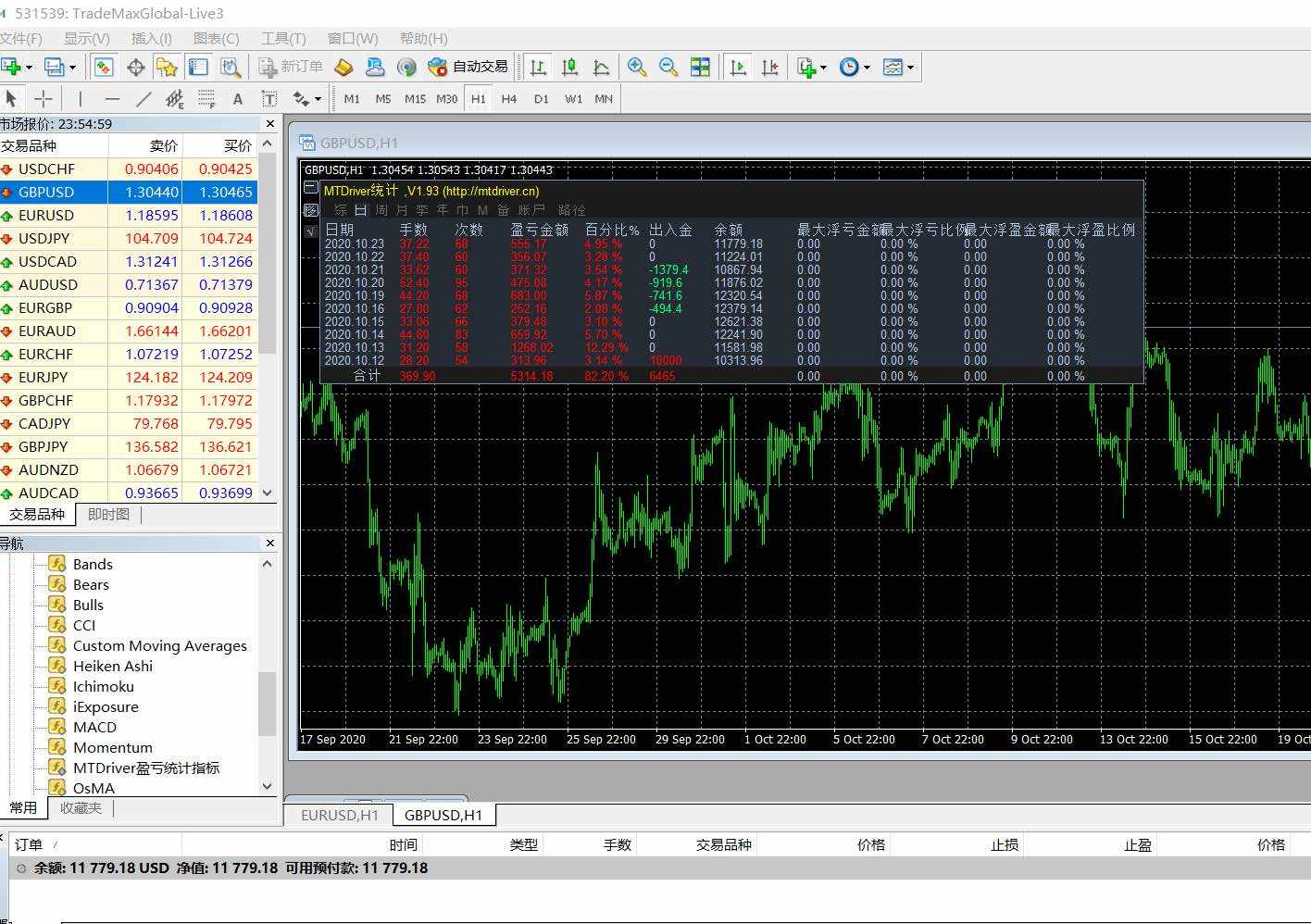Click the zoom out magnifier icon
This screenshot has height=924, width=1311.
668,67
